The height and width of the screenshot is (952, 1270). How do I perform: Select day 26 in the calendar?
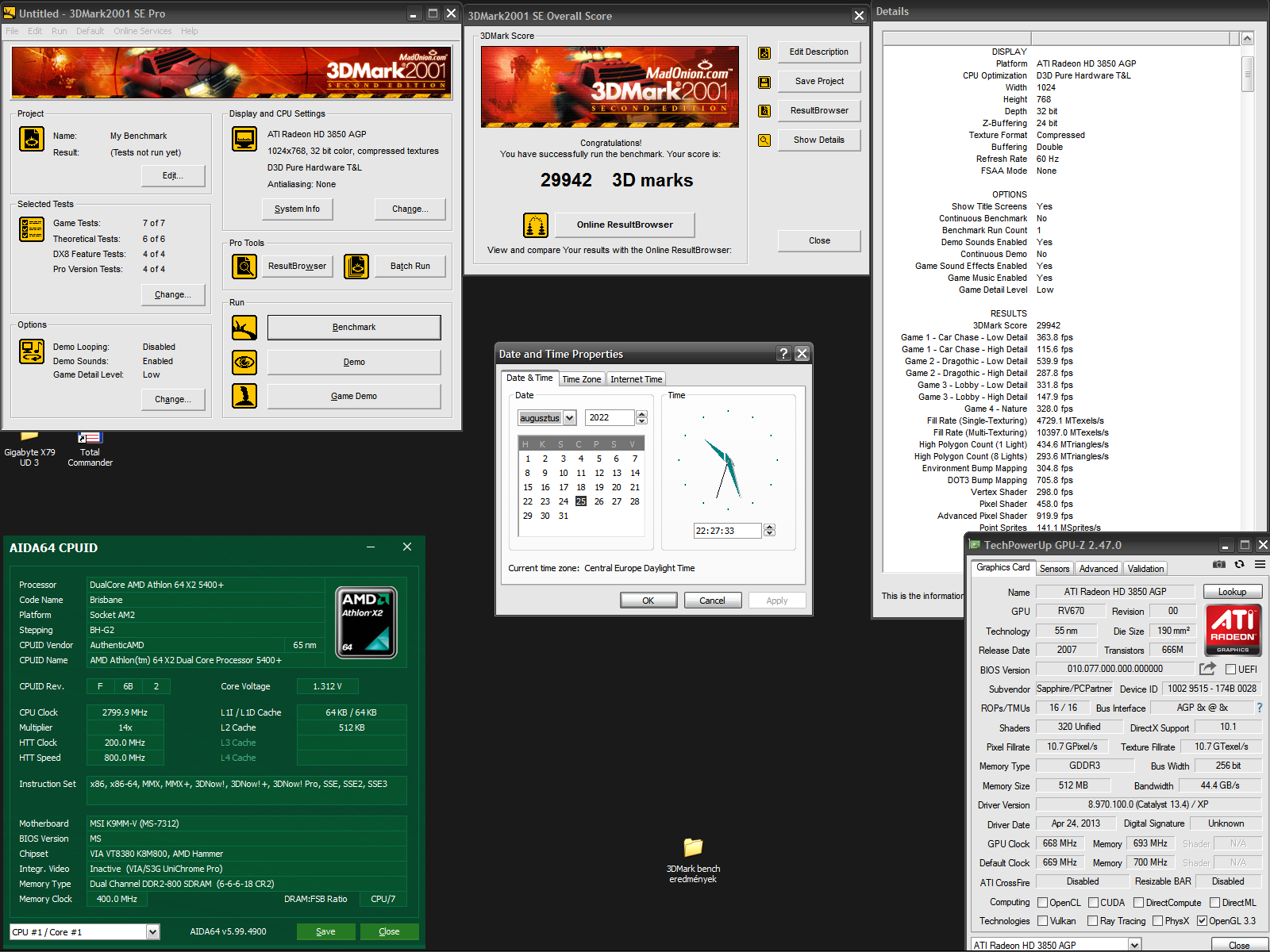click(598, 501)
